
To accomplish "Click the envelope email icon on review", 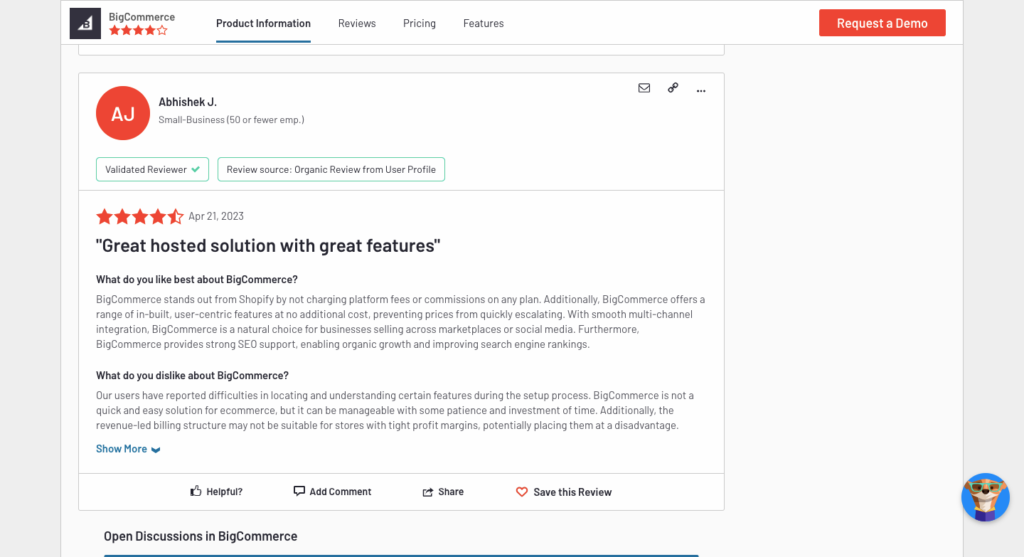I will 644,88.
